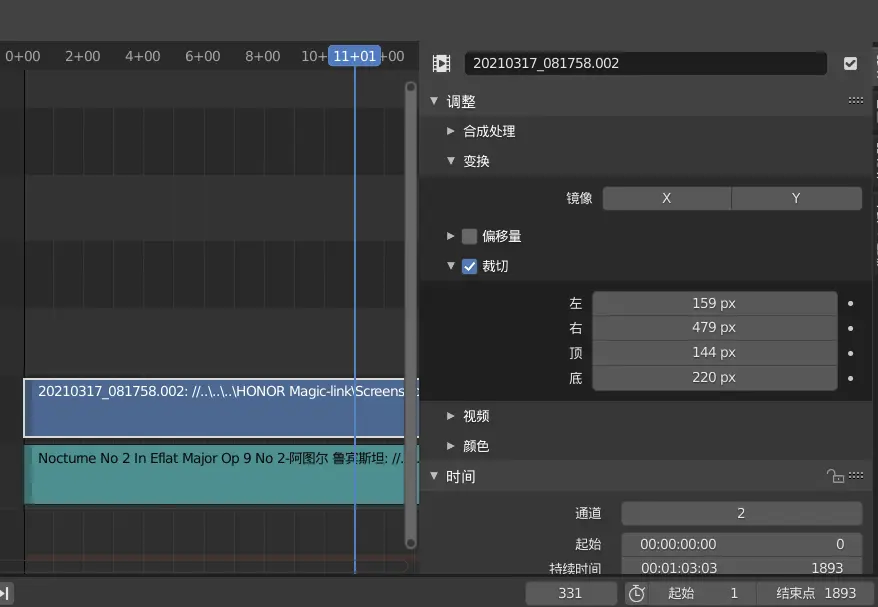Expand the 偏移量 subpanel
The height and width of the screenshot is (607, 878).
(451, 236)
